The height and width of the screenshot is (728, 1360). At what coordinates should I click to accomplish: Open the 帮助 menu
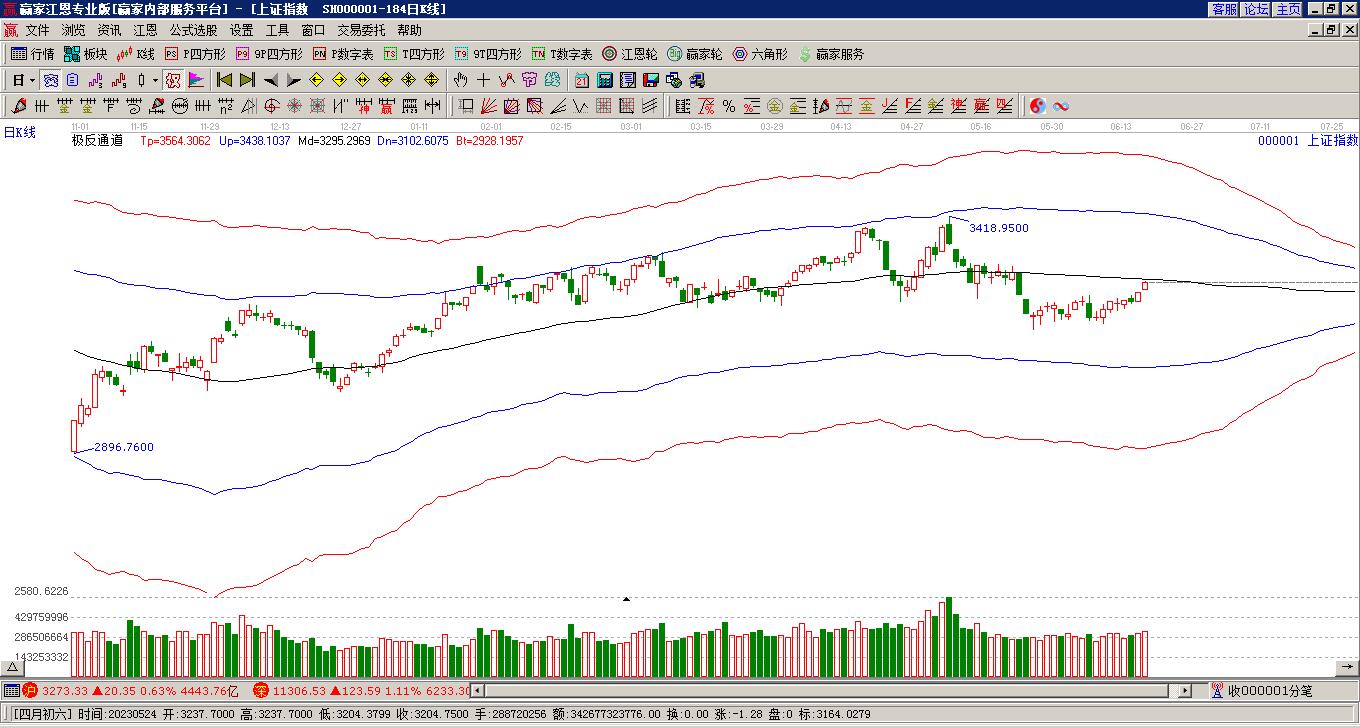(x=409, y=31)
